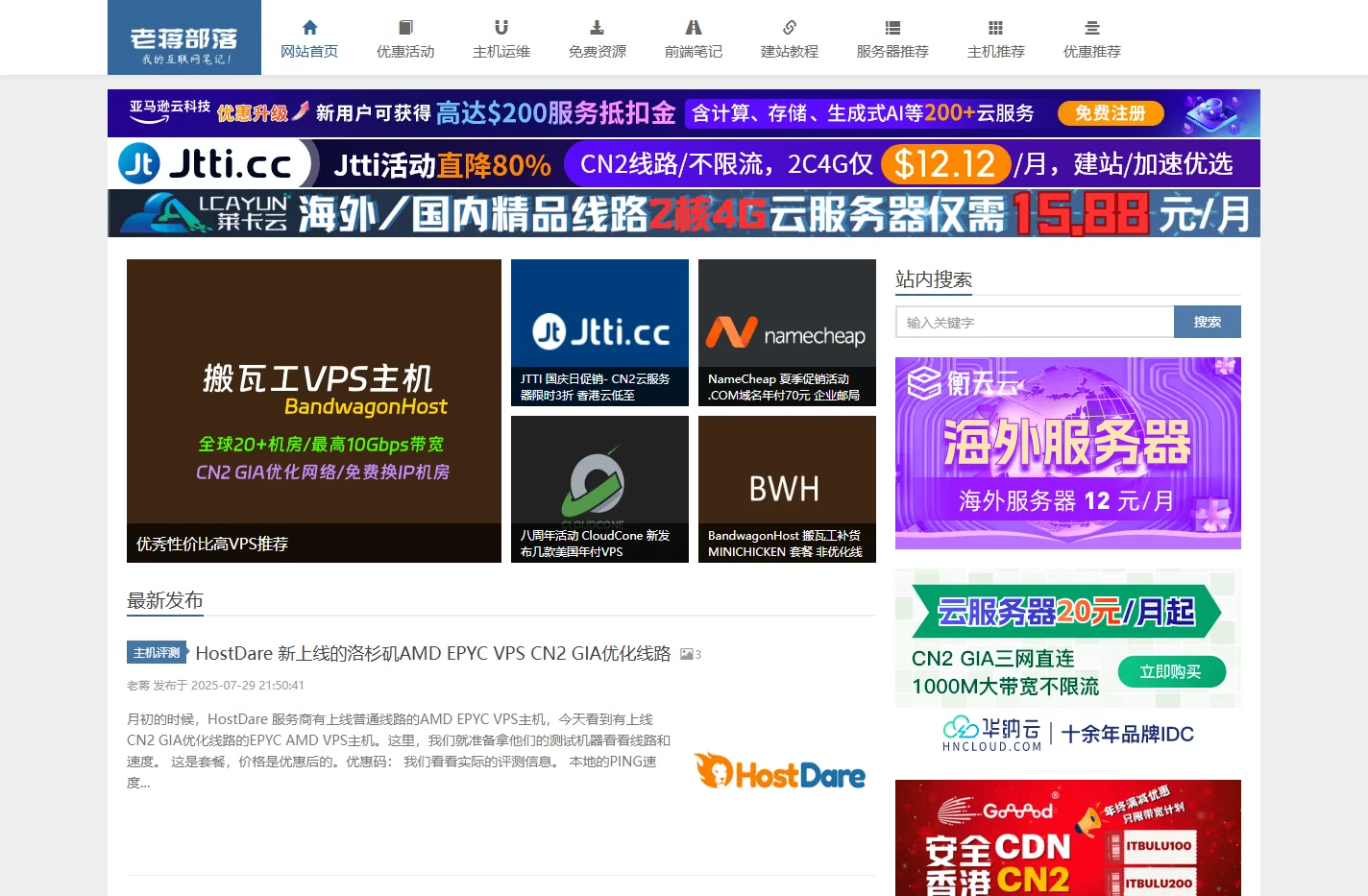Open the 网站首页 menu item
The image size is (1368, 896).
click(309, 51)
